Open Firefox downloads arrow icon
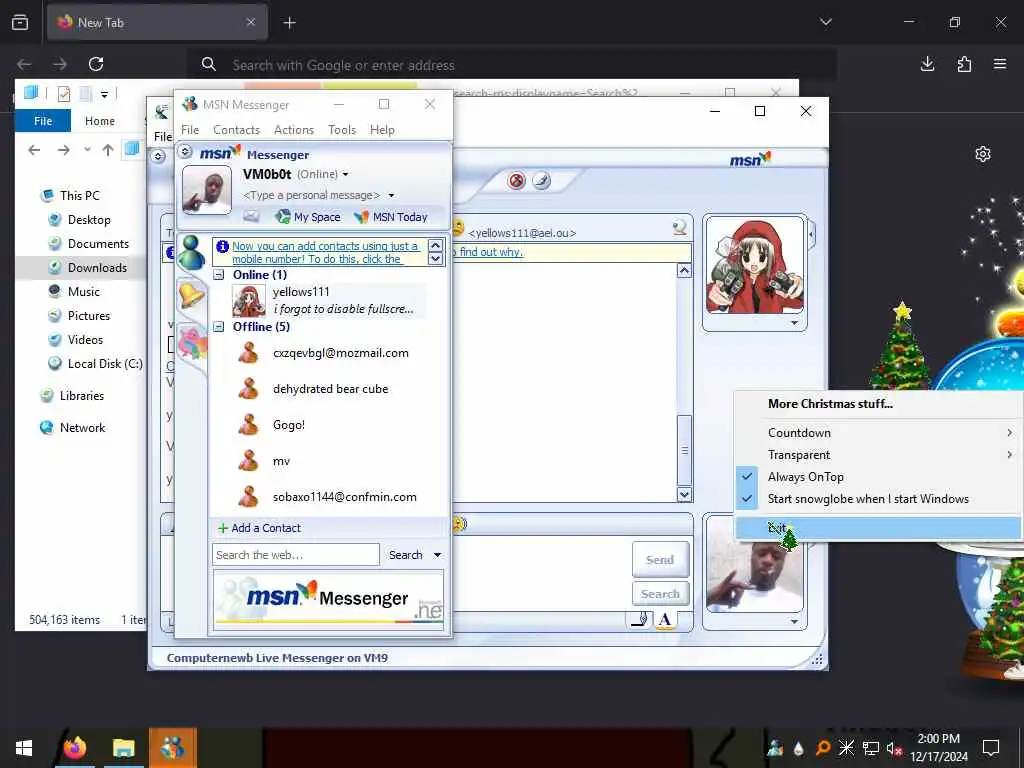Image resolution: width=1024 pixels, height=768 pixels. click(x=927, y=64)
